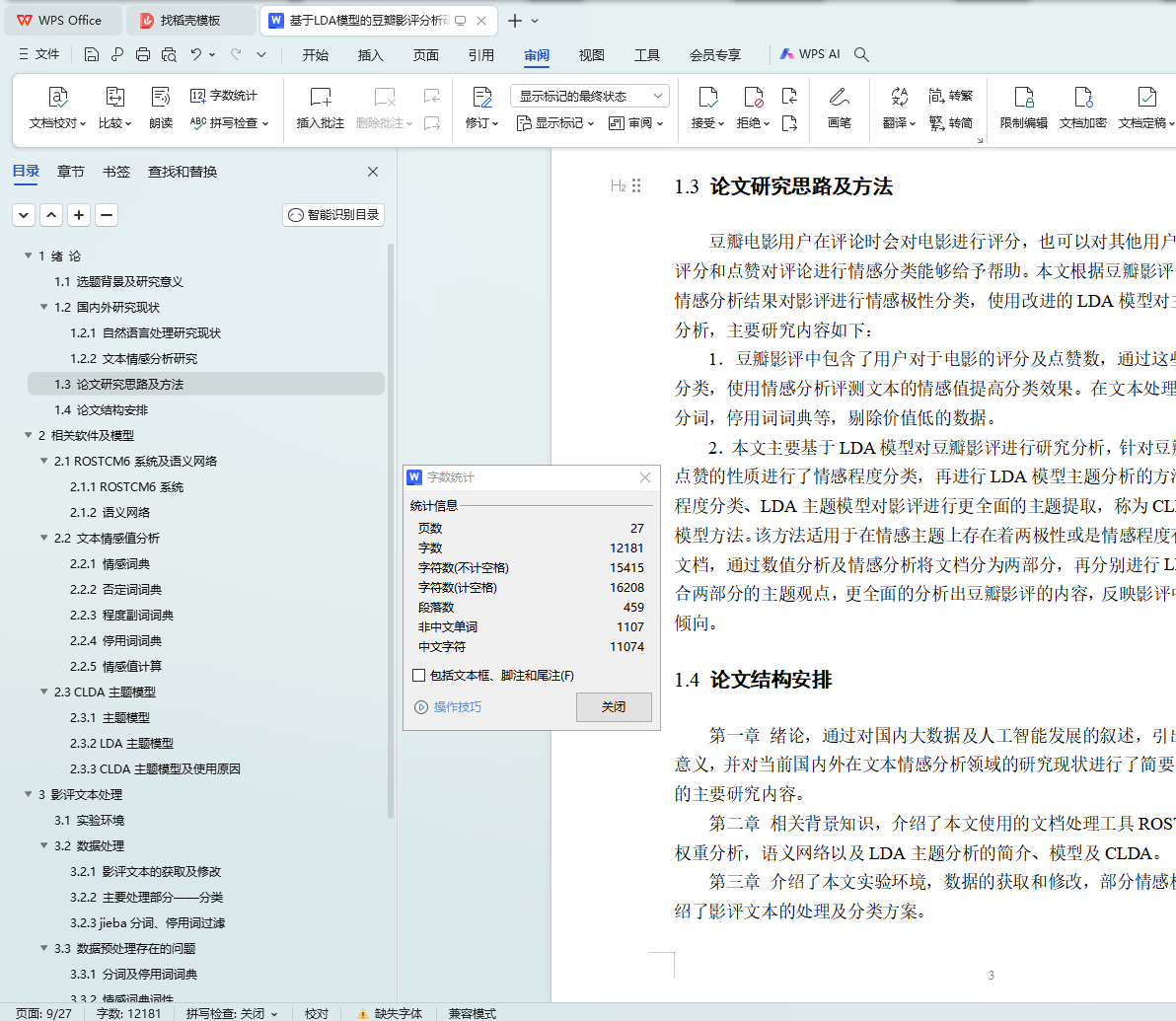Click the 修订 track changes icon
The image size is (1176, 1021).
click(481, 97)
